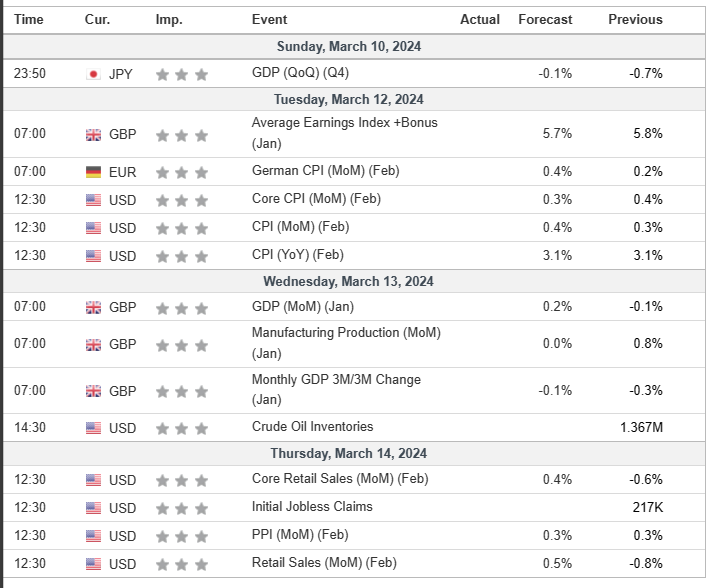Click importance stars for Initial Jobless Claims
This screenshot has height=588, width=715.
coord(181,508)
